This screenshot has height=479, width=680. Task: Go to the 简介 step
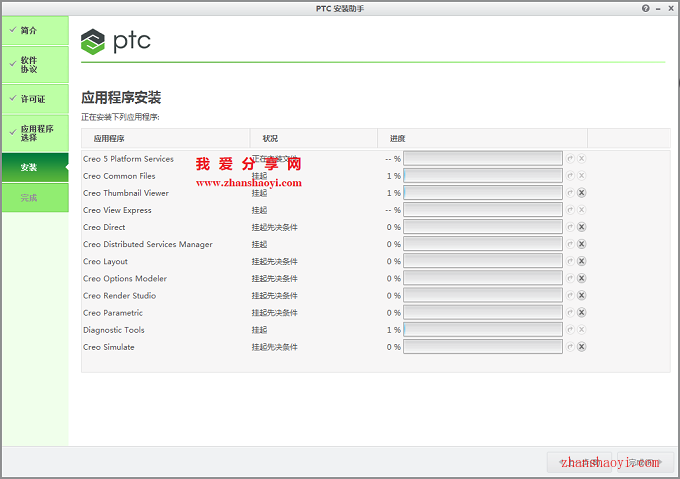click(x=35, y=30)
